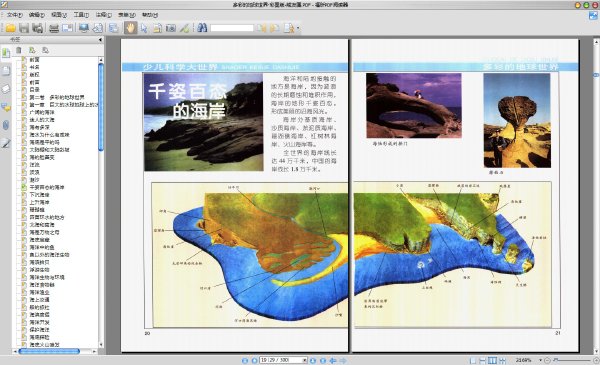
Task: Switch to single page layout
Action: [473, 360]
